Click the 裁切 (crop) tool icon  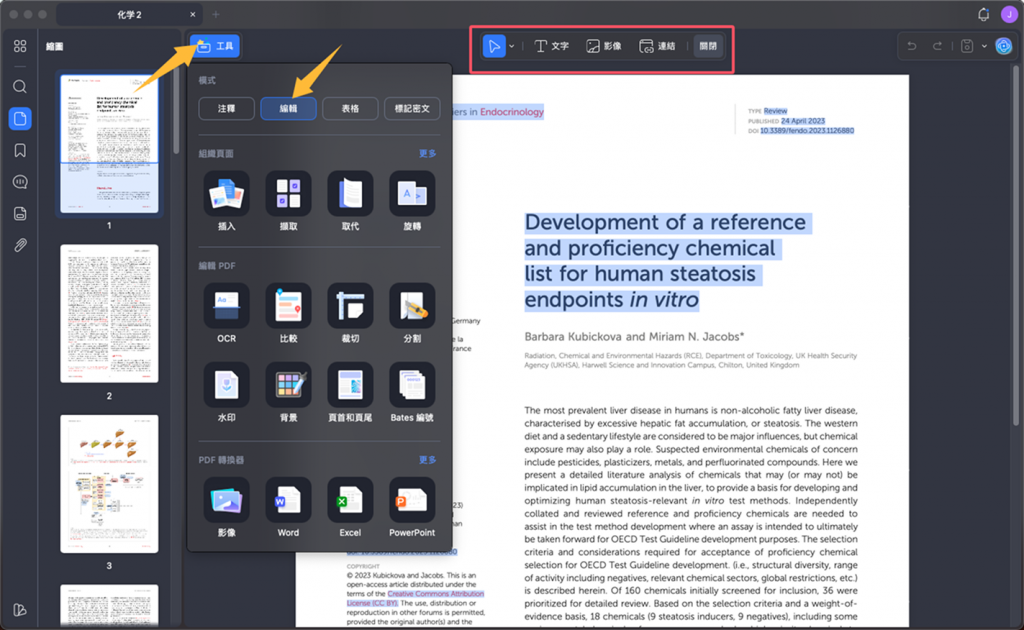tap(350, 306)
